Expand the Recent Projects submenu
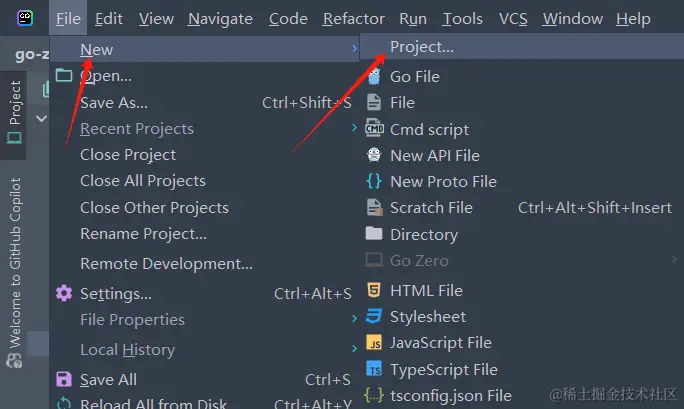Image resolution: width=684 pixels, height=409 pixels. coord(136,128)
